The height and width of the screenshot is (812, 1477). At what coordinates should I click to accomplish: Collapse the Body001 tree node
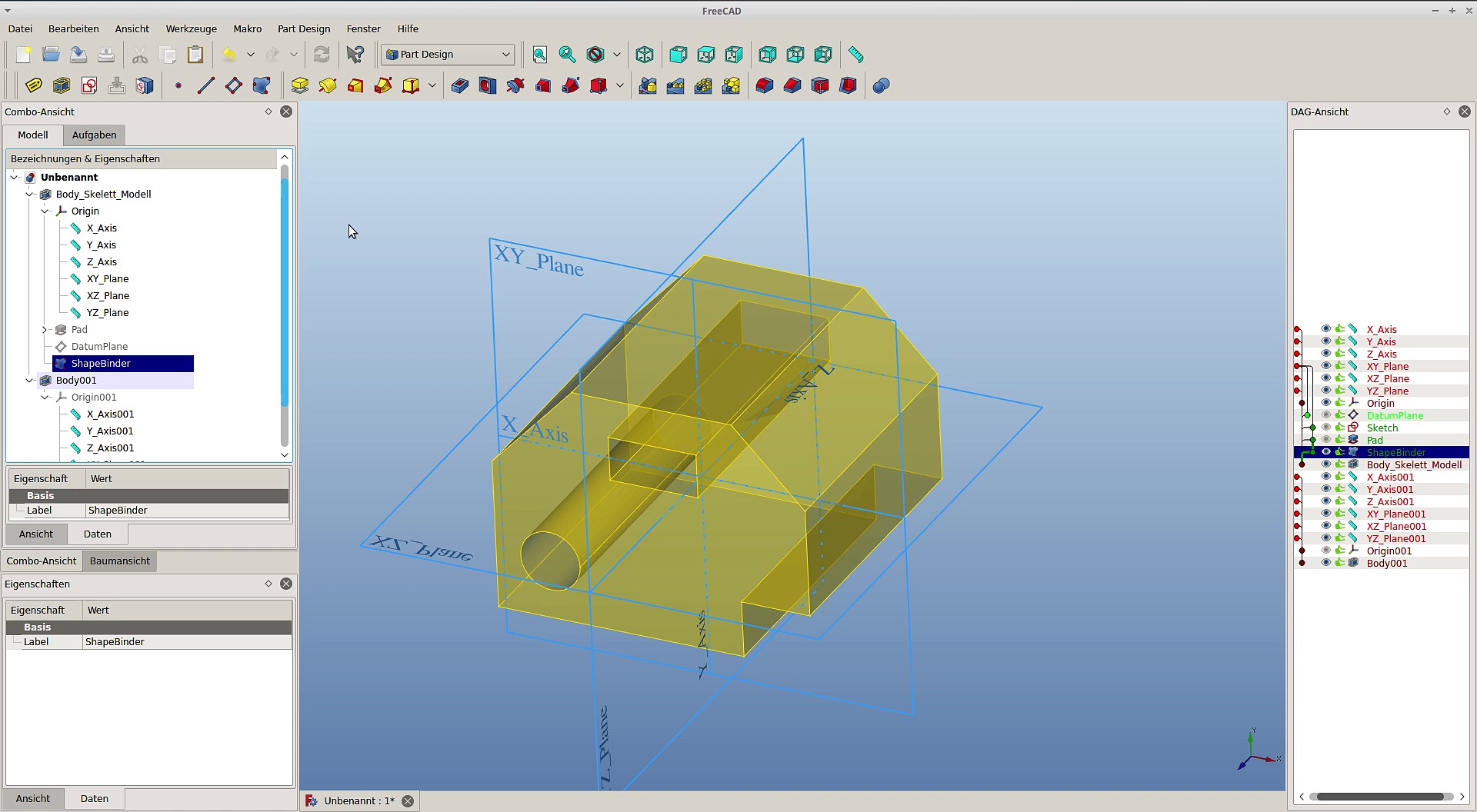29,381
